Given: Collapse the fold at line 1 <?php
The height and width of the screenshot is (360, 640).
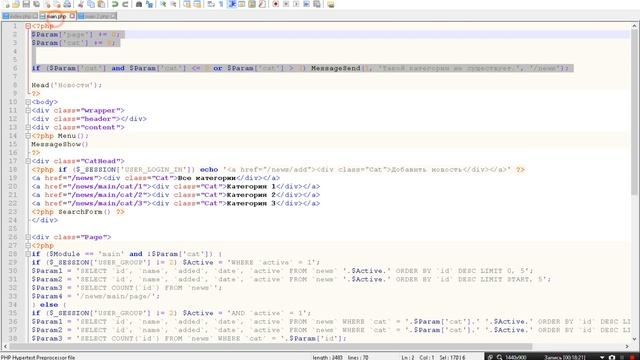Looking at the screenshot, I should [28, 26].
